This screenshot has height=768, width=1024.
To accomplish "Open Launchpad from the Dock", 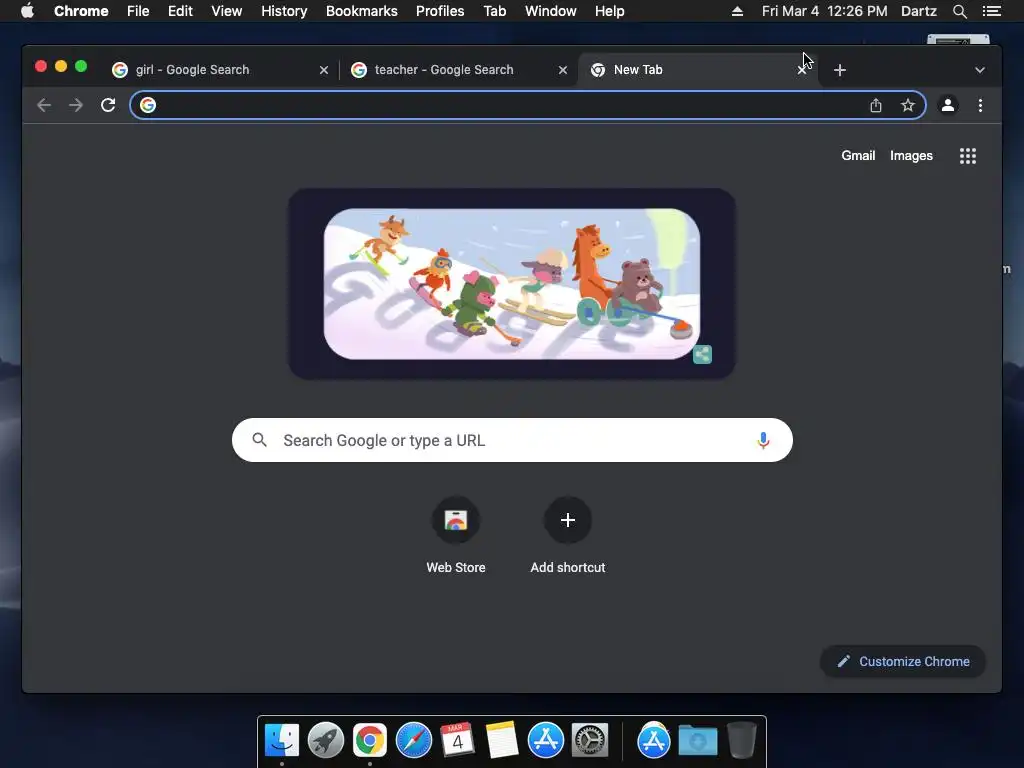I will point(326,741).
